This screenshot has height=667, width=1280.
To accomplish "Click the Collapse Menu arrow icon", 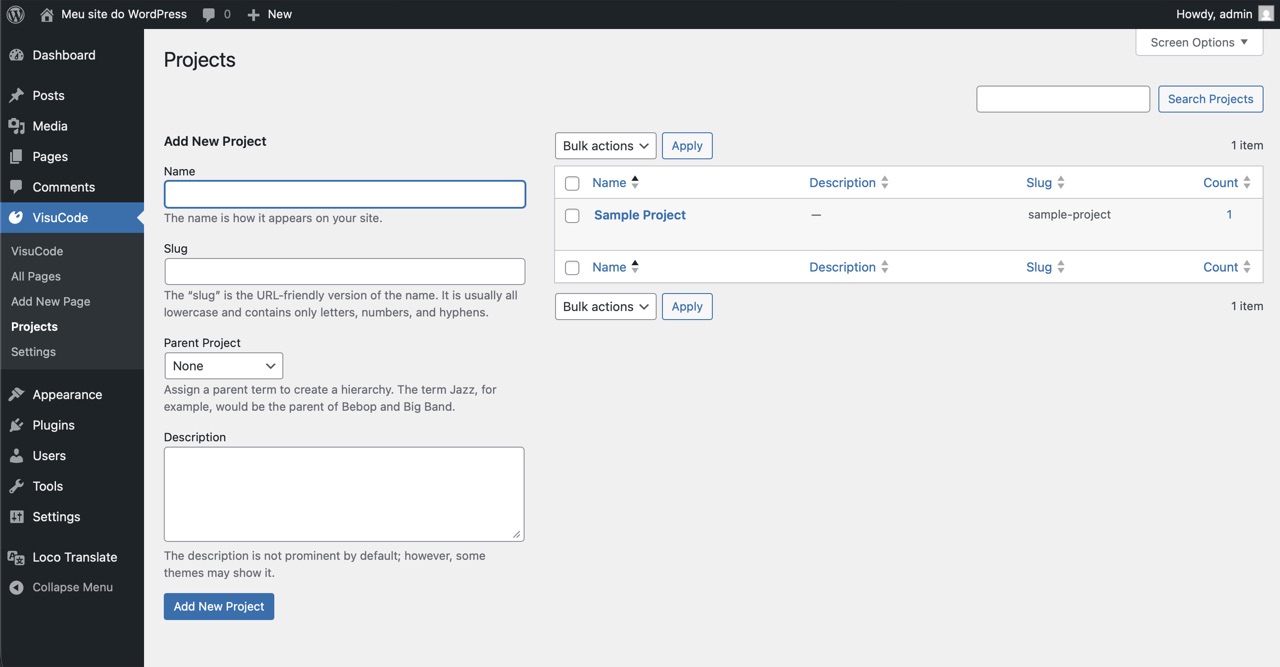I will click(x=16, y=588).
